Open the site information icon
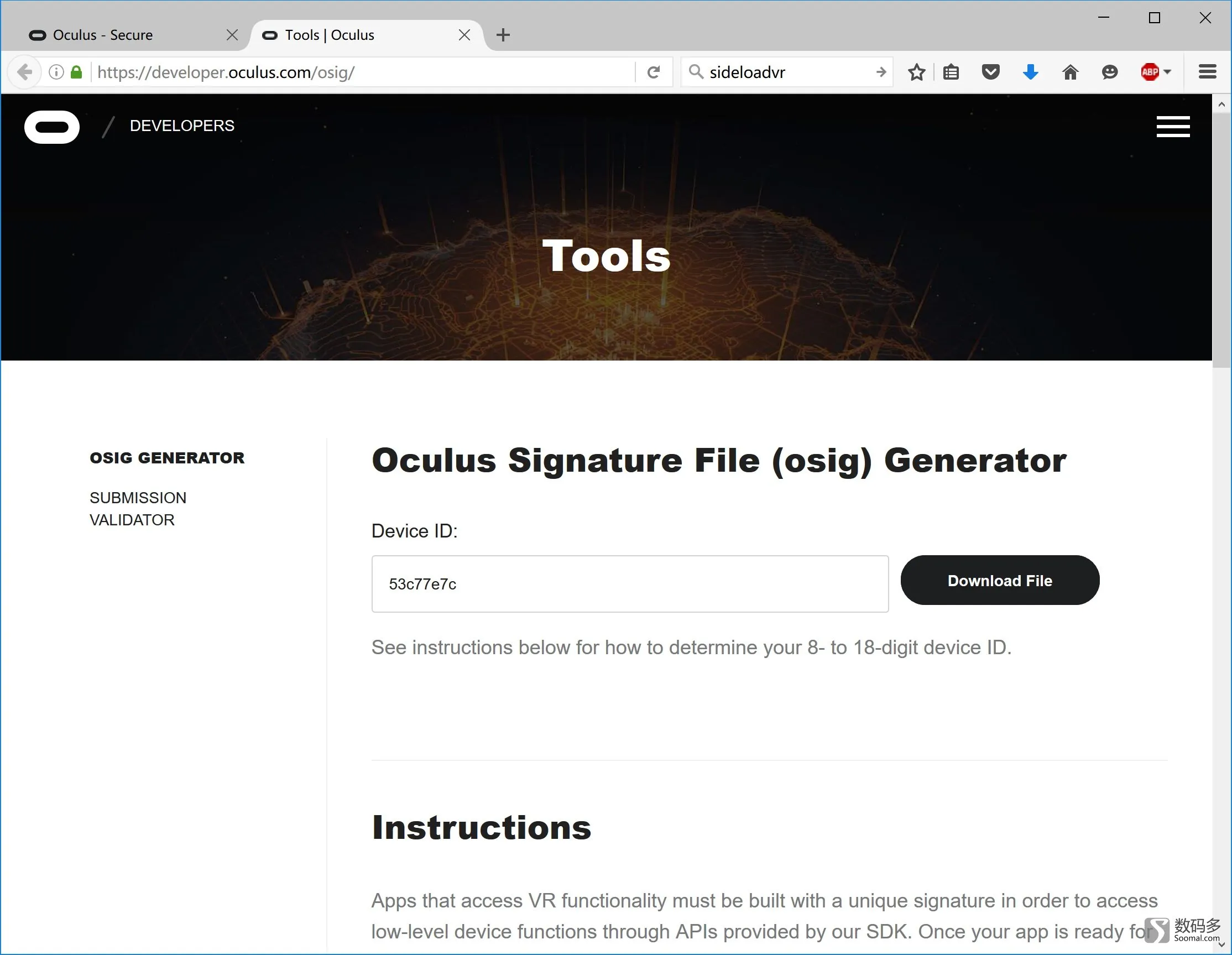The image size is (1232, 955). pos(56,72)
